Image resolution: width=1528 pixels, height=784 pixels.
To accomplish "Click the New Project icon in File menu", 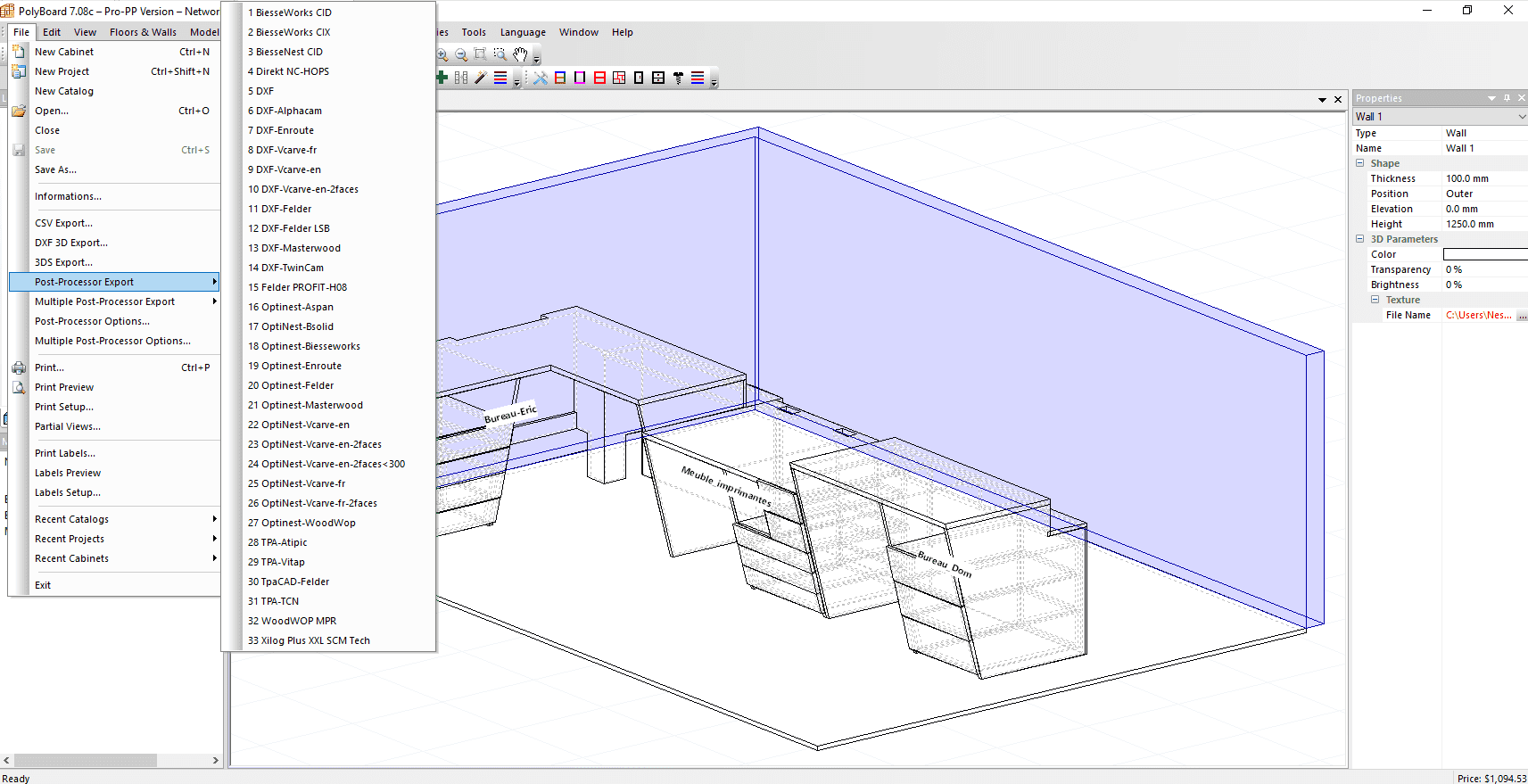I will coord(19,71).
